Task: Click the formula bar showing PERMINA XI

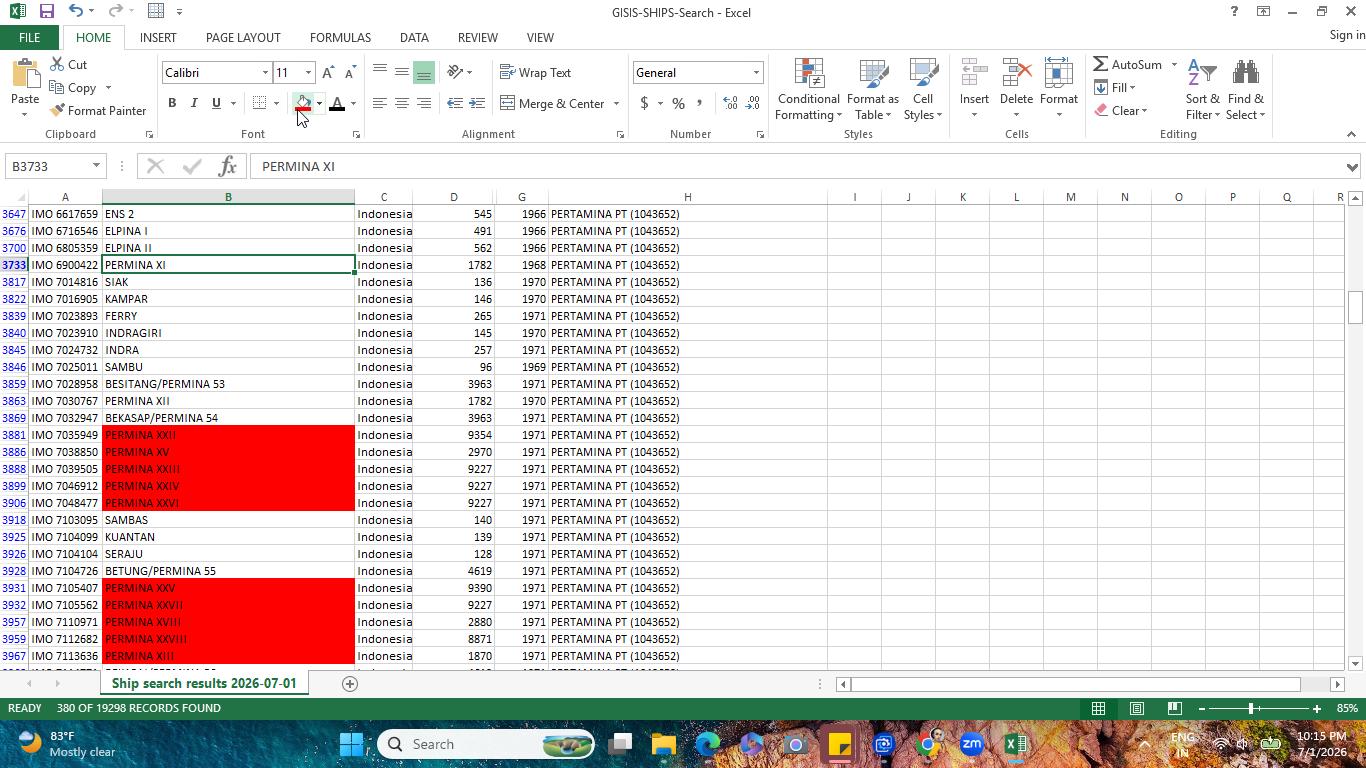Action: [x=795, y=166]
